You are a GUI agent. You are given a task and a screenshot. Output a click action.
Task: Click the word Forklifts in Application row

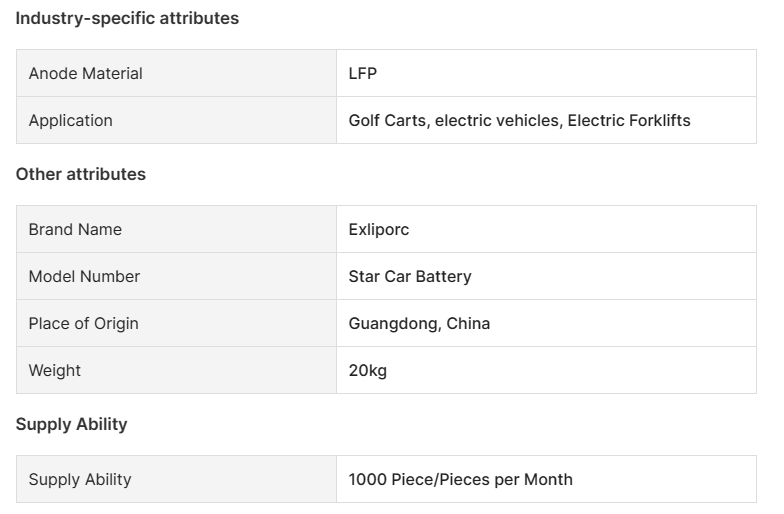coord(659,120)
